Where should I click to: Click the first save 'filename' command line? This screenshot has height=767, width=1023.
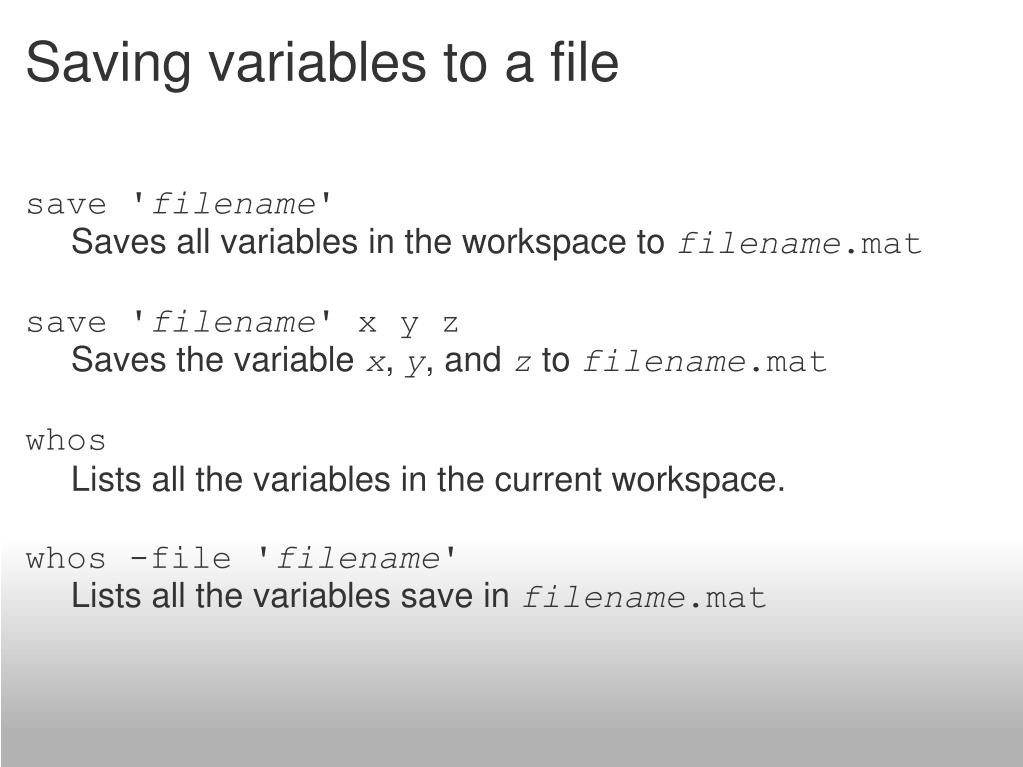tap(179, 204)
